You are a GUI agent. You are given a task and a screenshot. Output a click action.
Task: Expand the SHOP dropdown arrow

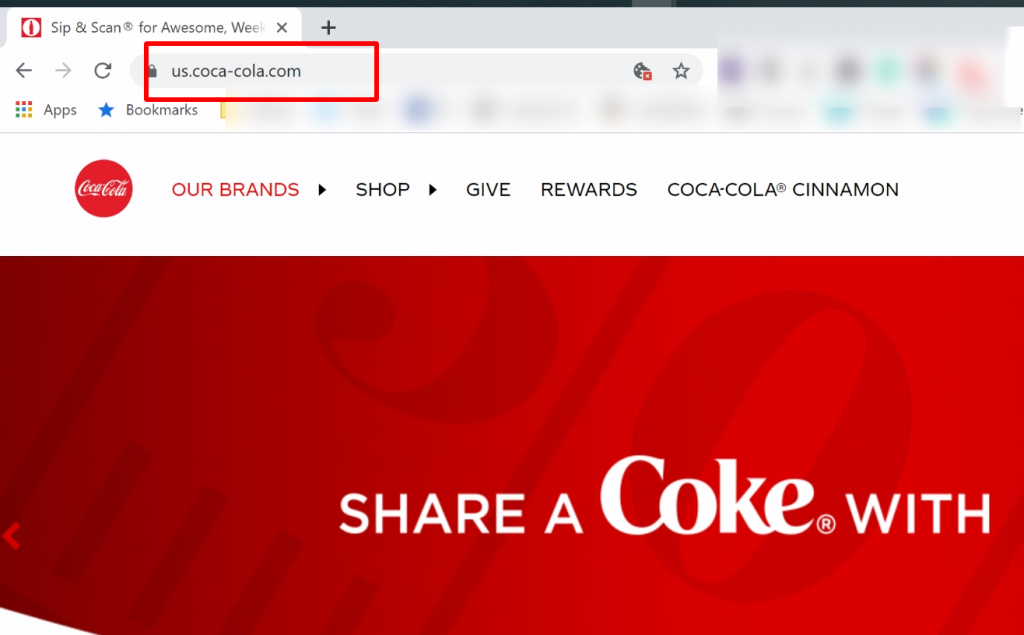pyautogui.click(x=434, y=189)
